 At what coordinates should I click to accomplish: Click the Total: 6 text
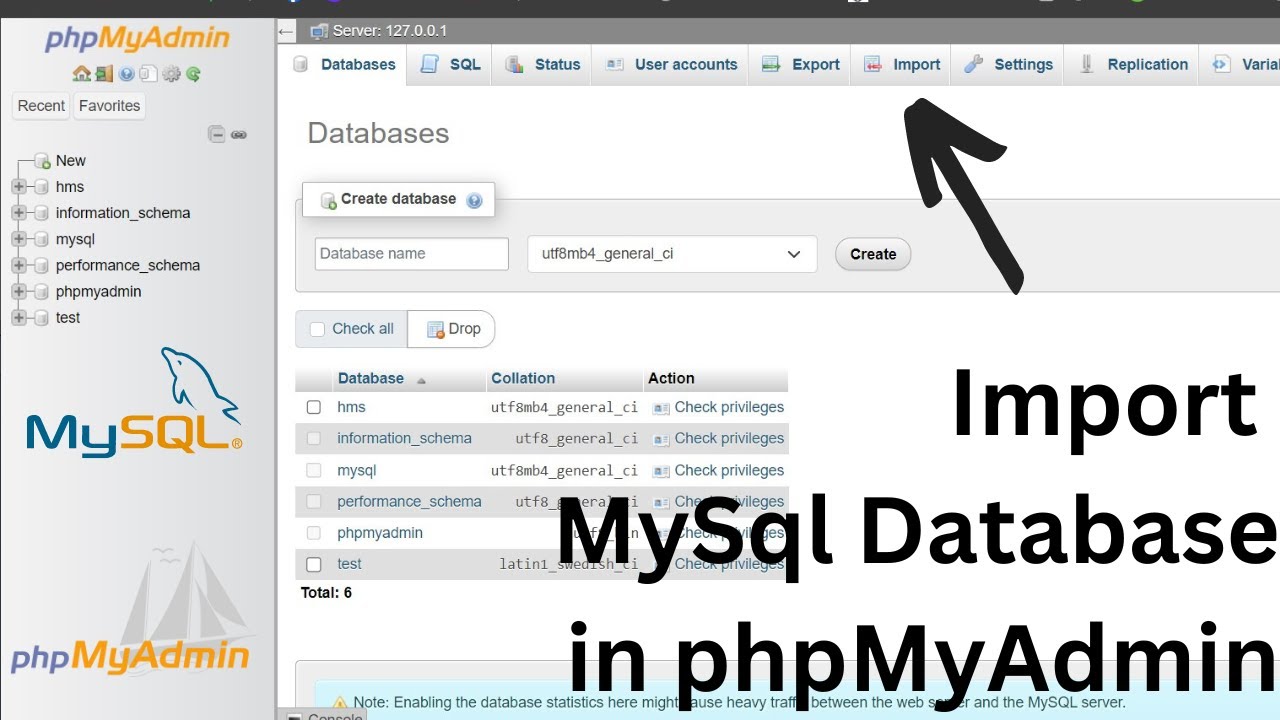click(326, 593)
